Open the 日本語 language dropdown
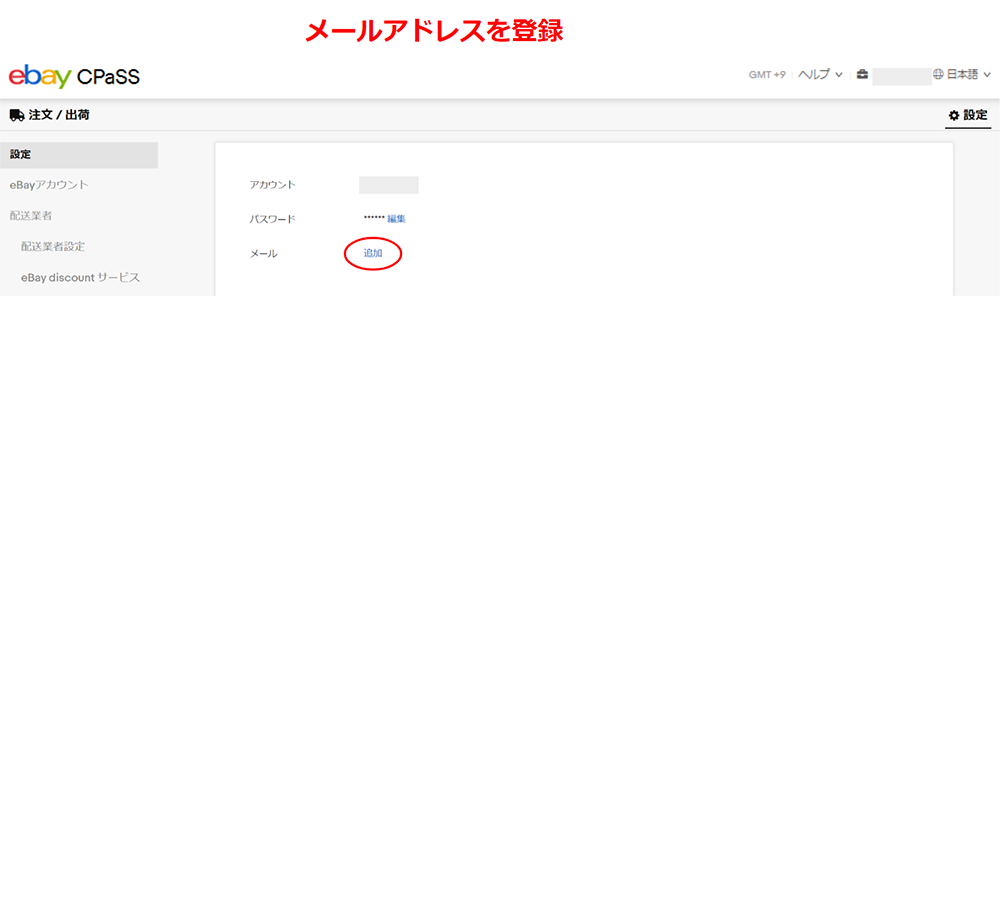 [x=962, y=75]
